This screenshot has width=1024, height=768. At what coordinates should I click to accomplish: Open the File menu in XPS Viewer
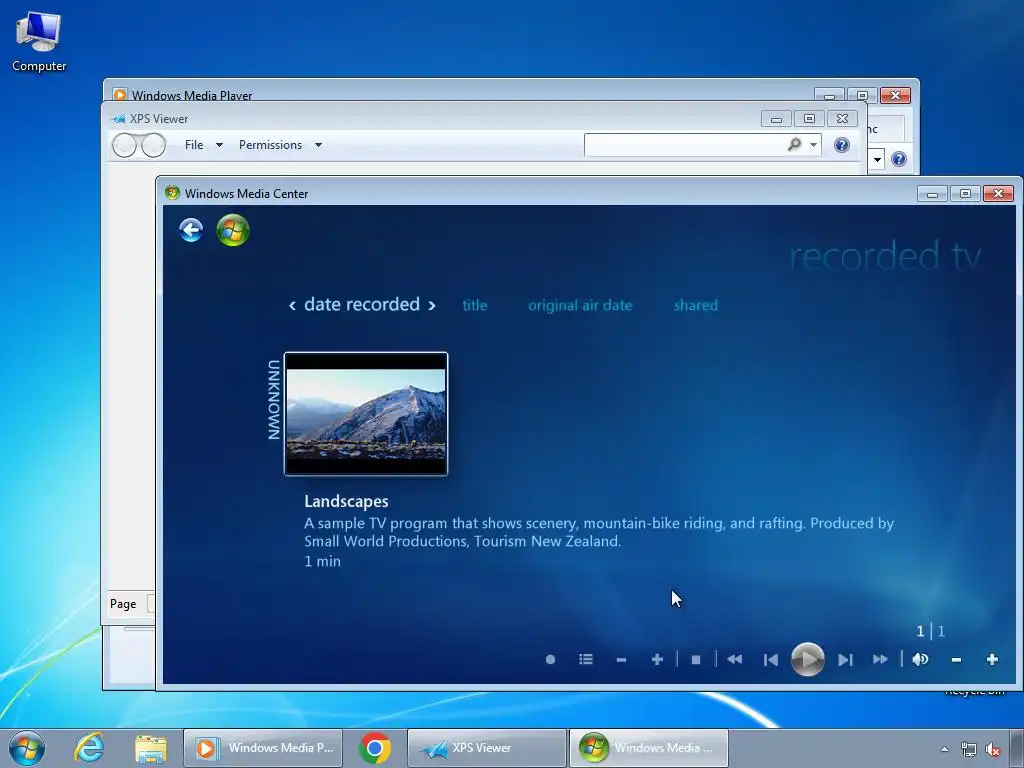194,145
